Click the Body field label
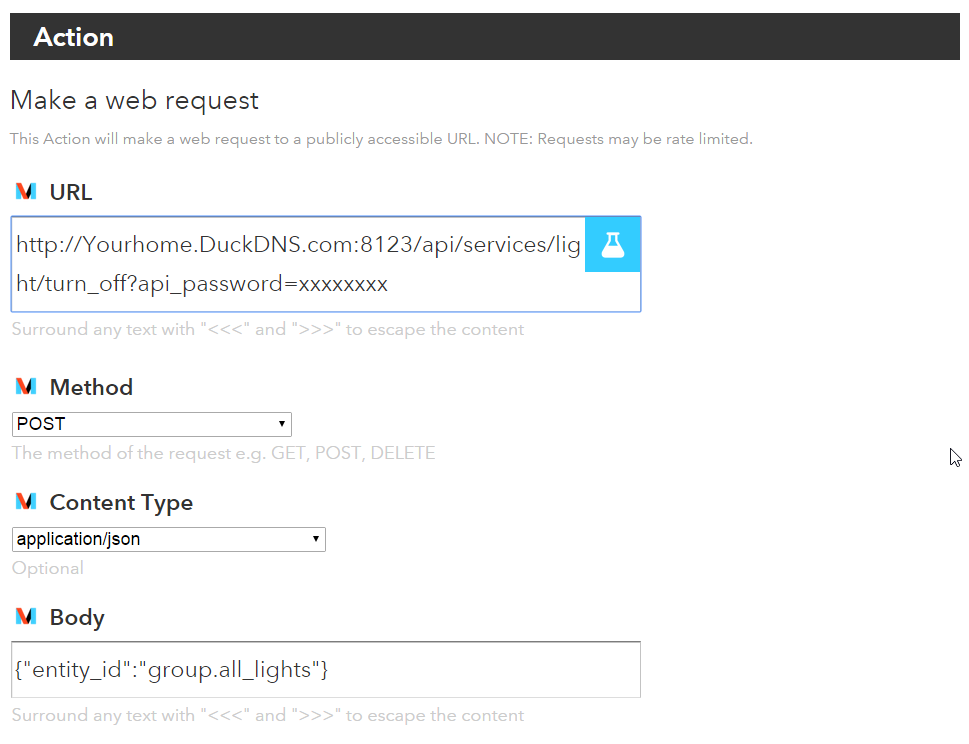This screenshot has height=744, width=969. (x=77, y=618)
